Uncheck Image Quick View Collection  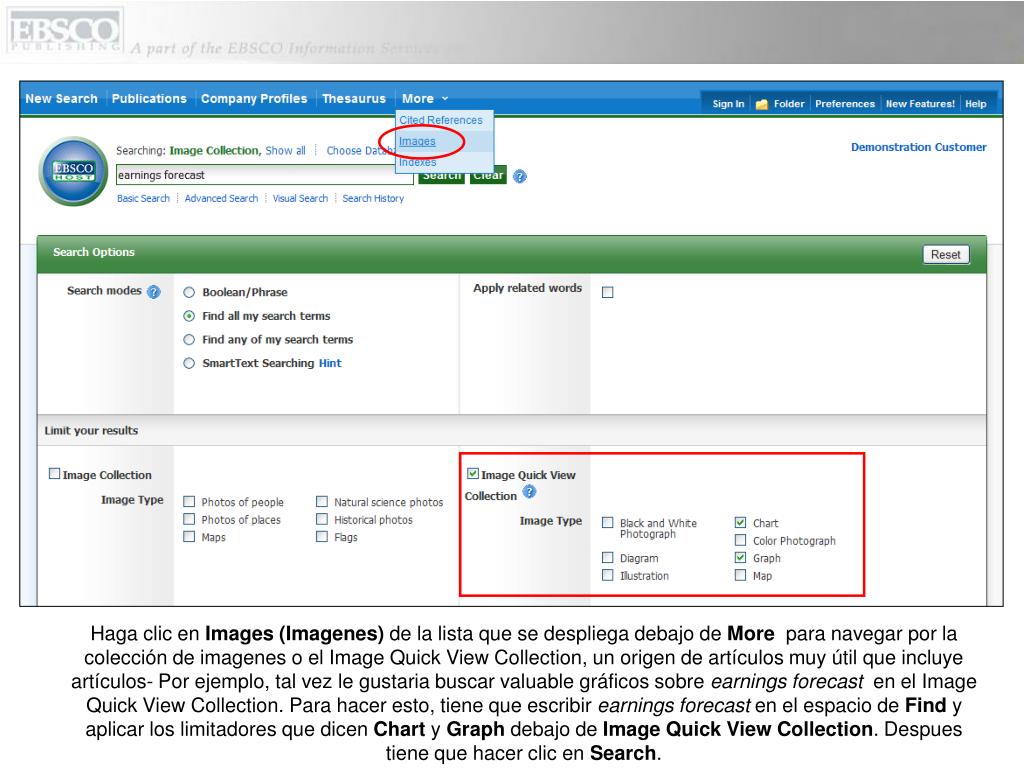(x=473, y=473)
